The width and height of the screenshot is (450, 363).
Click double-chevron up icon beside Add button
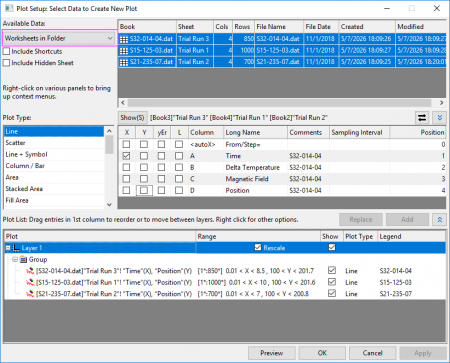pos(439,219)
